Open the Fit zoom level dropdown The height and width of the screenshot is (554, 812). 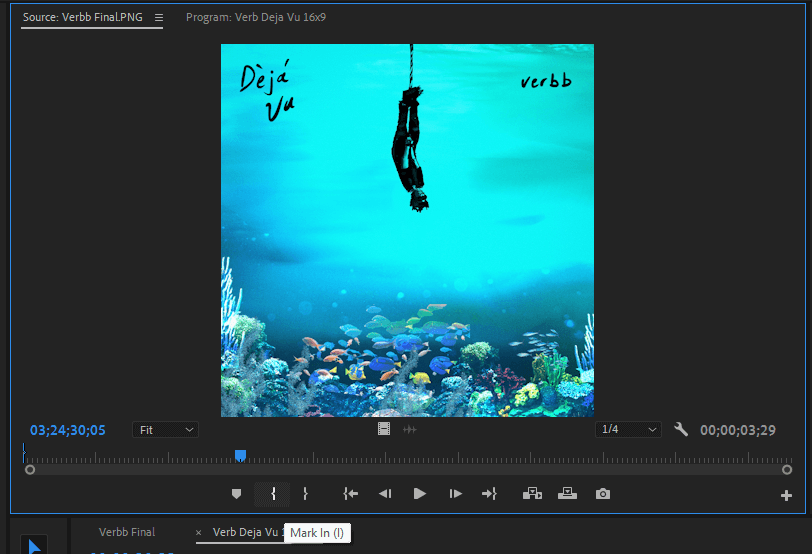(x=166, y=430)
